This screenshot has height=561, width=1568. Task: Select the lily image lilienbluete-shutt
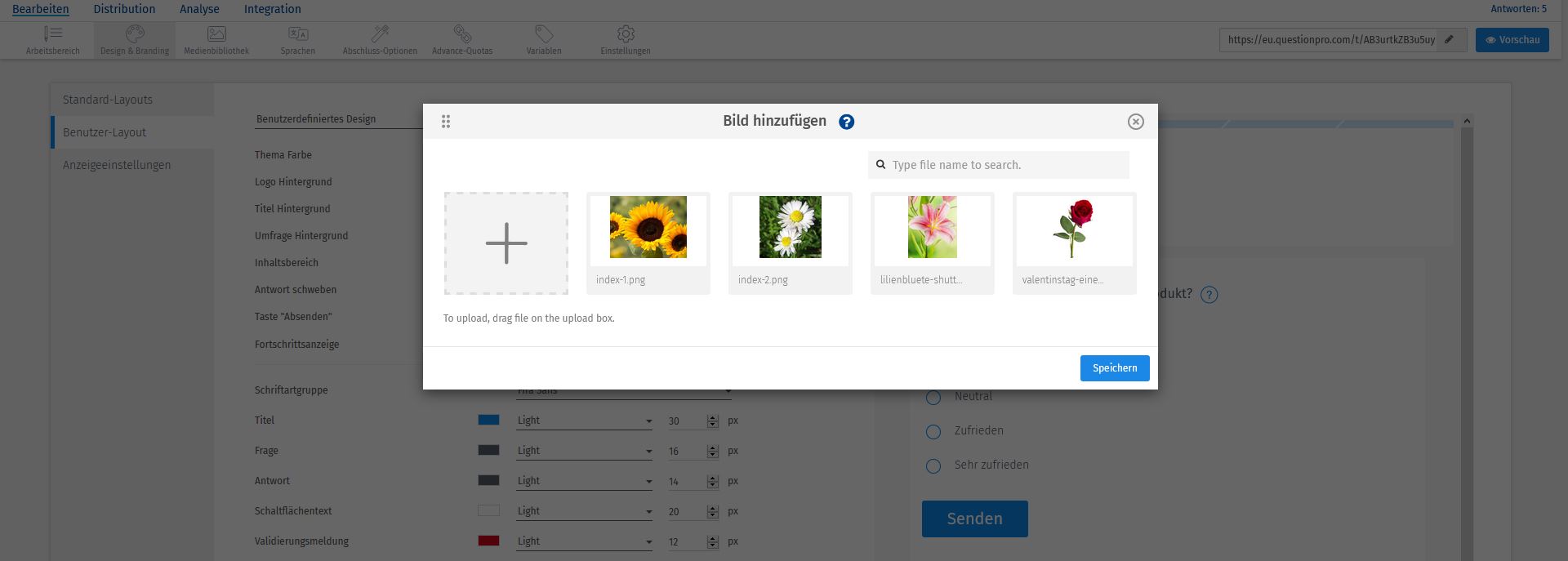pyautogui.click(x=933, y=243)
